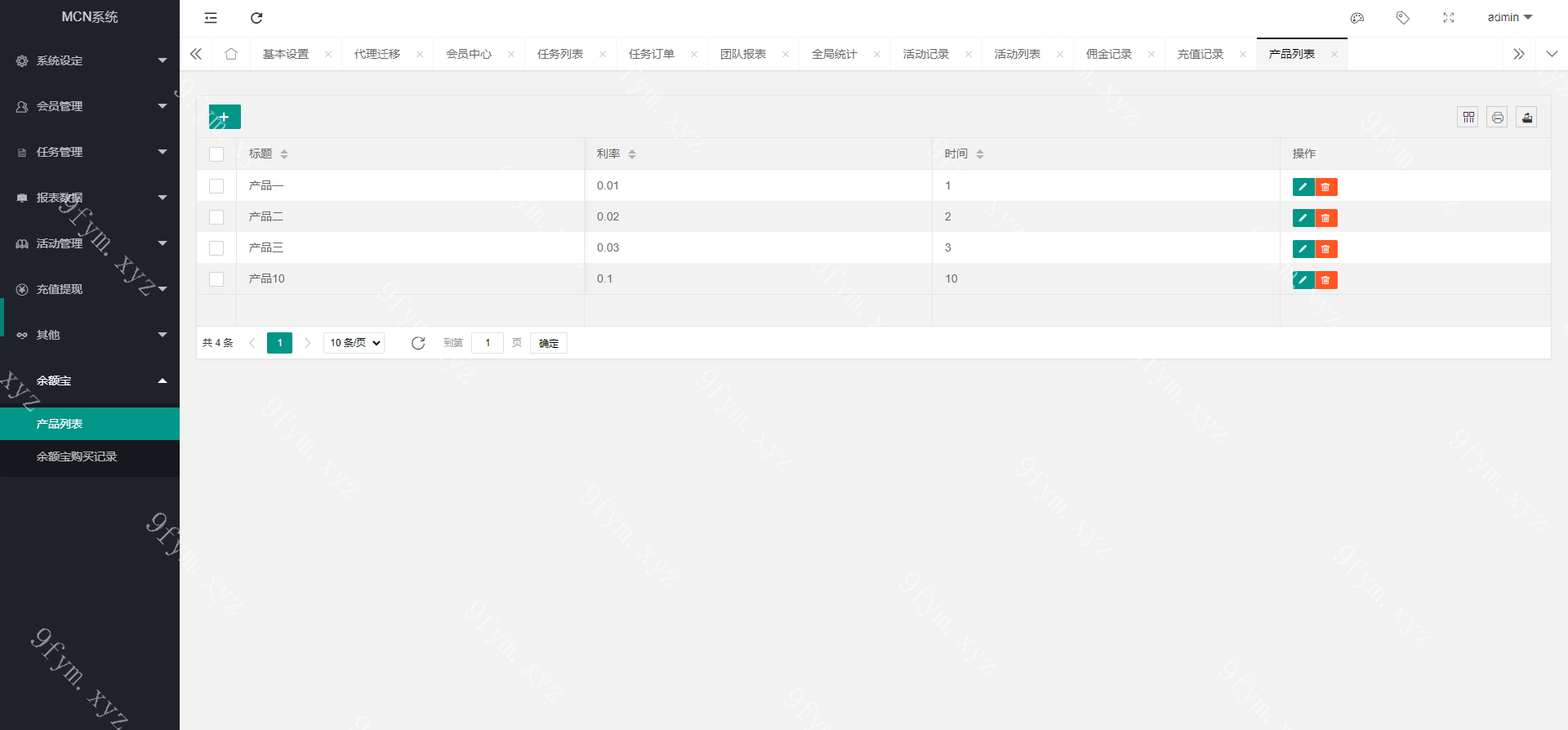Switch to the 佣金记录 tab
This screenshot has height=730, width=1568.
(1109, 54)
